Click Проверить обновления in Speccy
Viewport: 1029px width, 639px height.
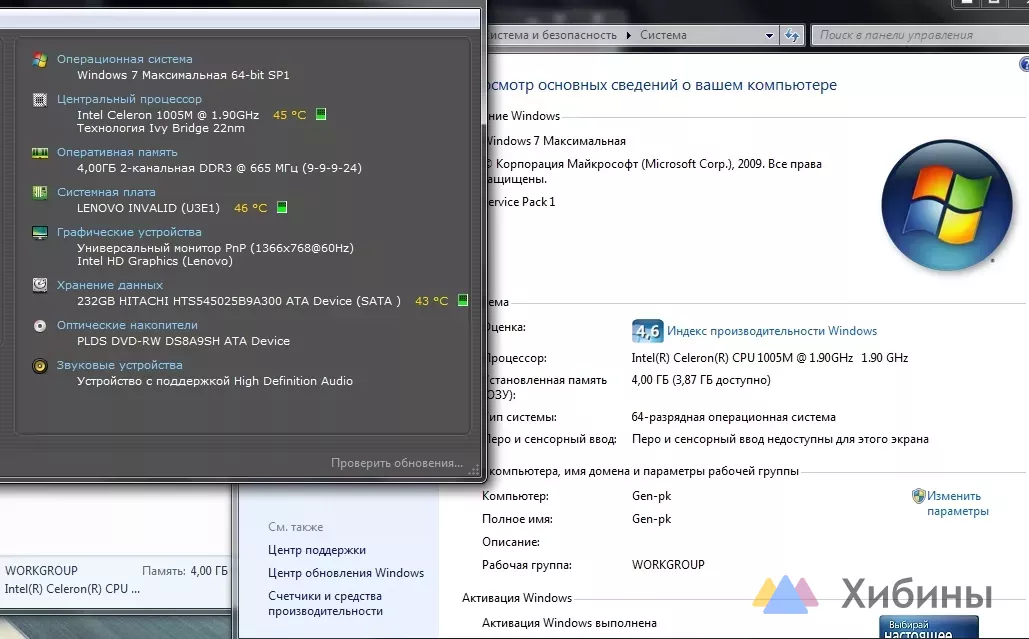coord(396,463)
